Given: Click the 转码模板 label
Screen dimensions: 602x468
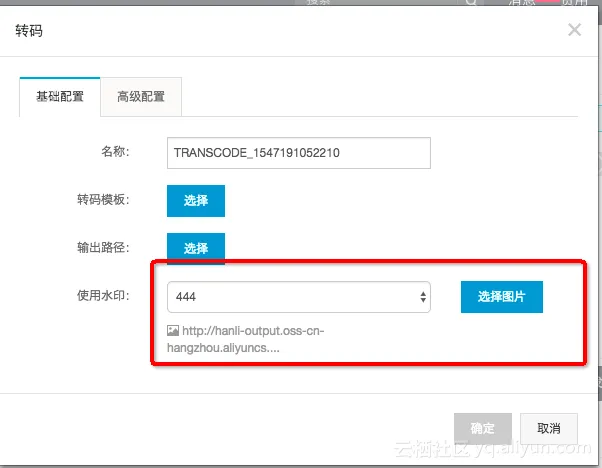Looking at the screenshot, I should click(103, 199).
